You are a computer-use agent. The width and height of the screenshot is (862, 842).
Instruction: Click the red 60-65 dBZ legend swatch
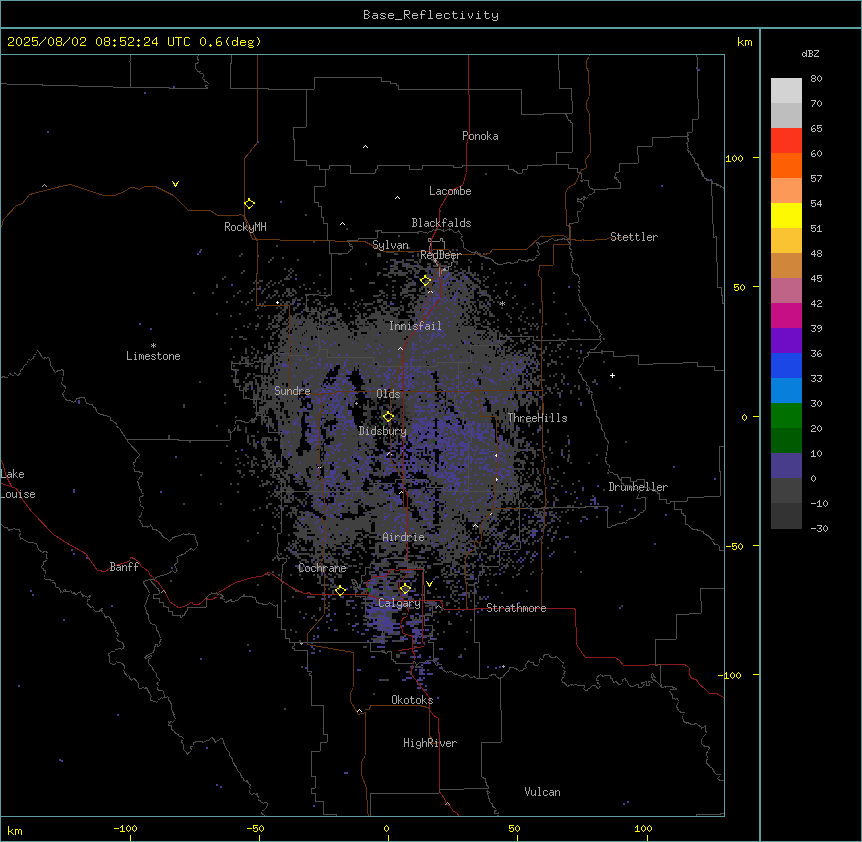[x=786, y=141]
